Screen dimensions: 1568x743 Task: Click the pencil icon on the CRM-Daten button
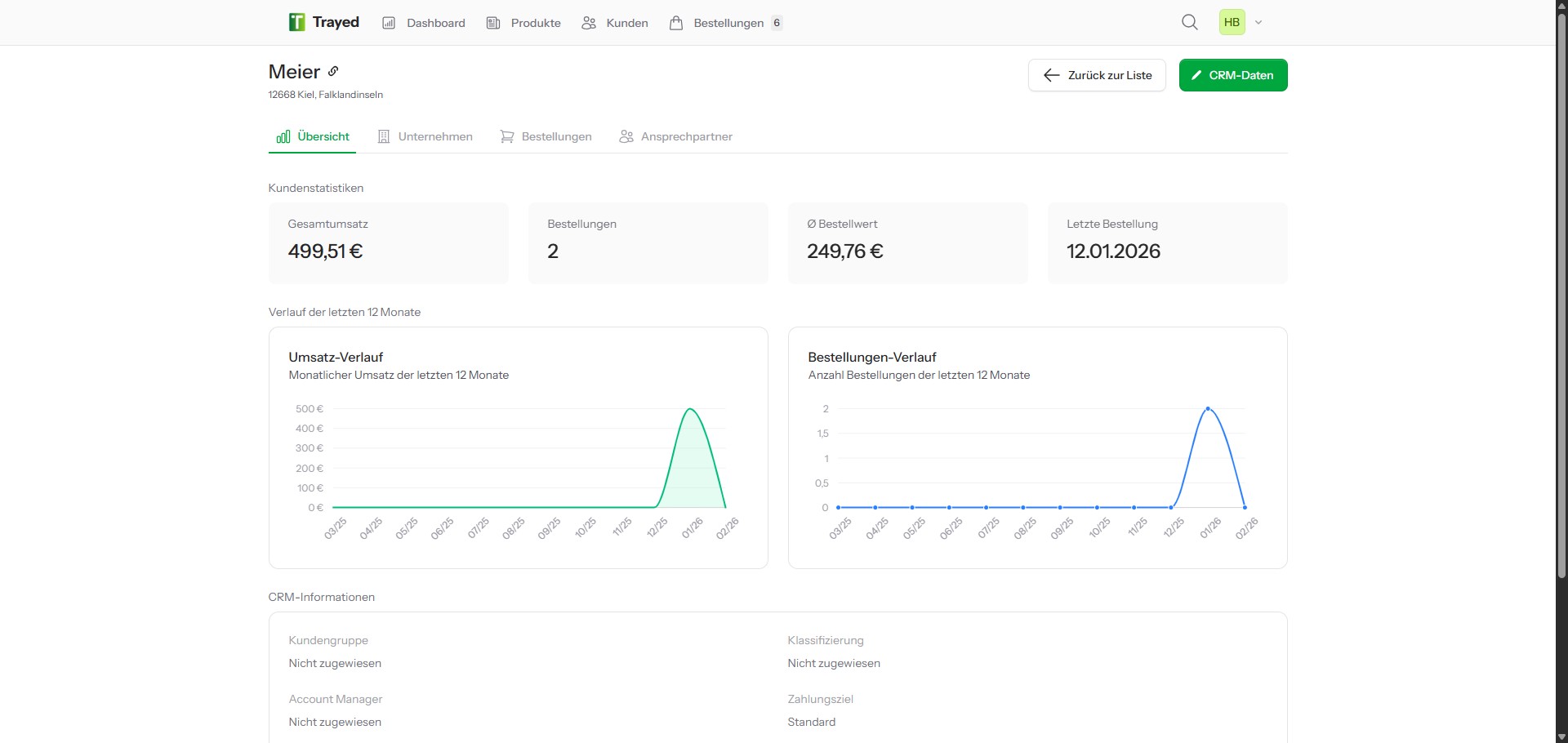point(1197,74)
